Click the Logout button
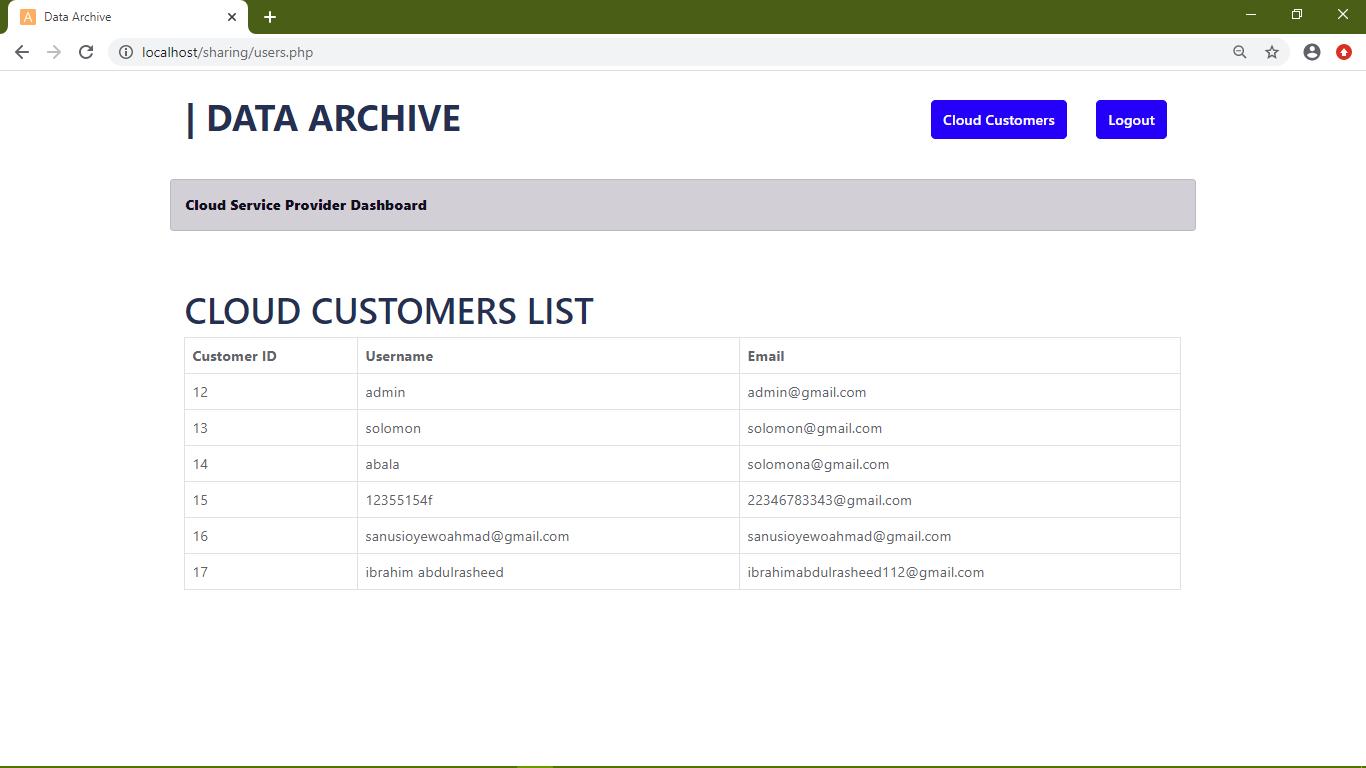 tap(1131, 120)
